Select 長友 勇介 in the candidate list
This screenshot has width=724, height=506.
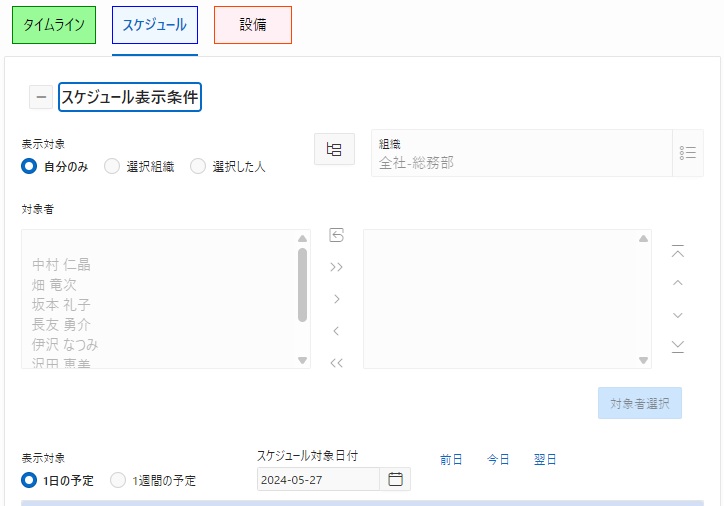61,325
